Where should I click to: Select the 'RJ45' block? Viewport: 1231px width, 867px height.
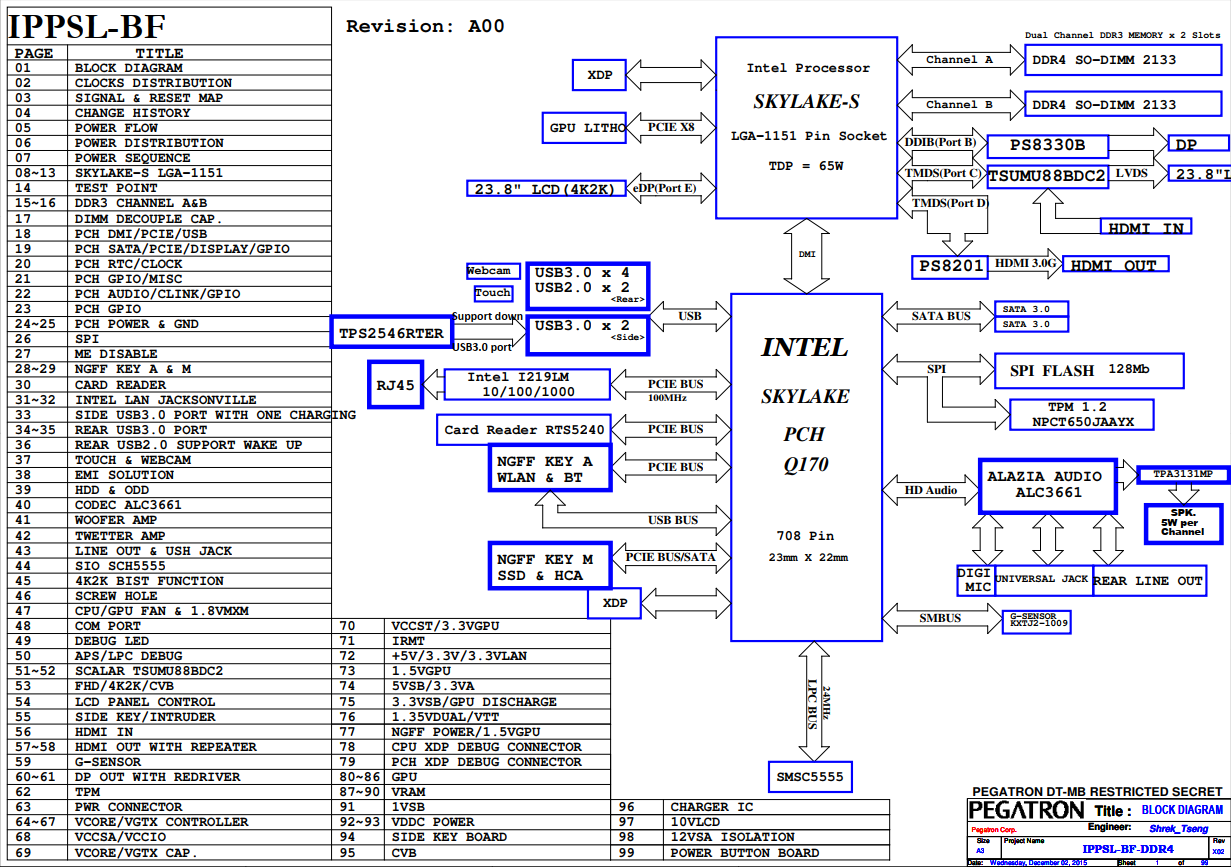pyautogui.click(x=396, y=387)
